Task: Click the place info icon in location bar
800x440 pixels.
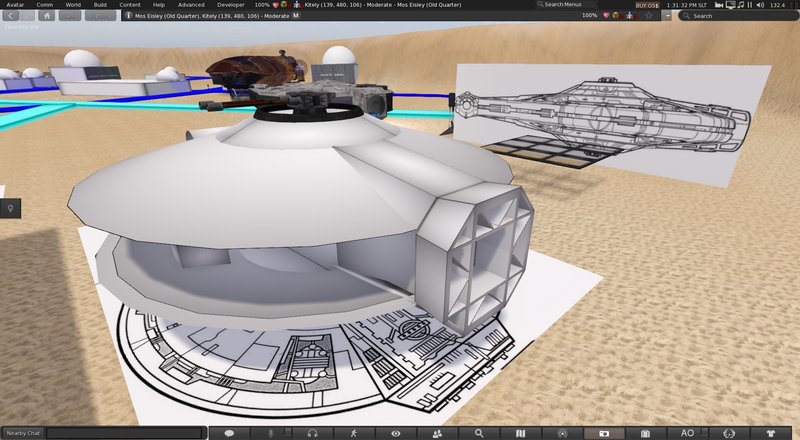Action: (x=129, y=16)
